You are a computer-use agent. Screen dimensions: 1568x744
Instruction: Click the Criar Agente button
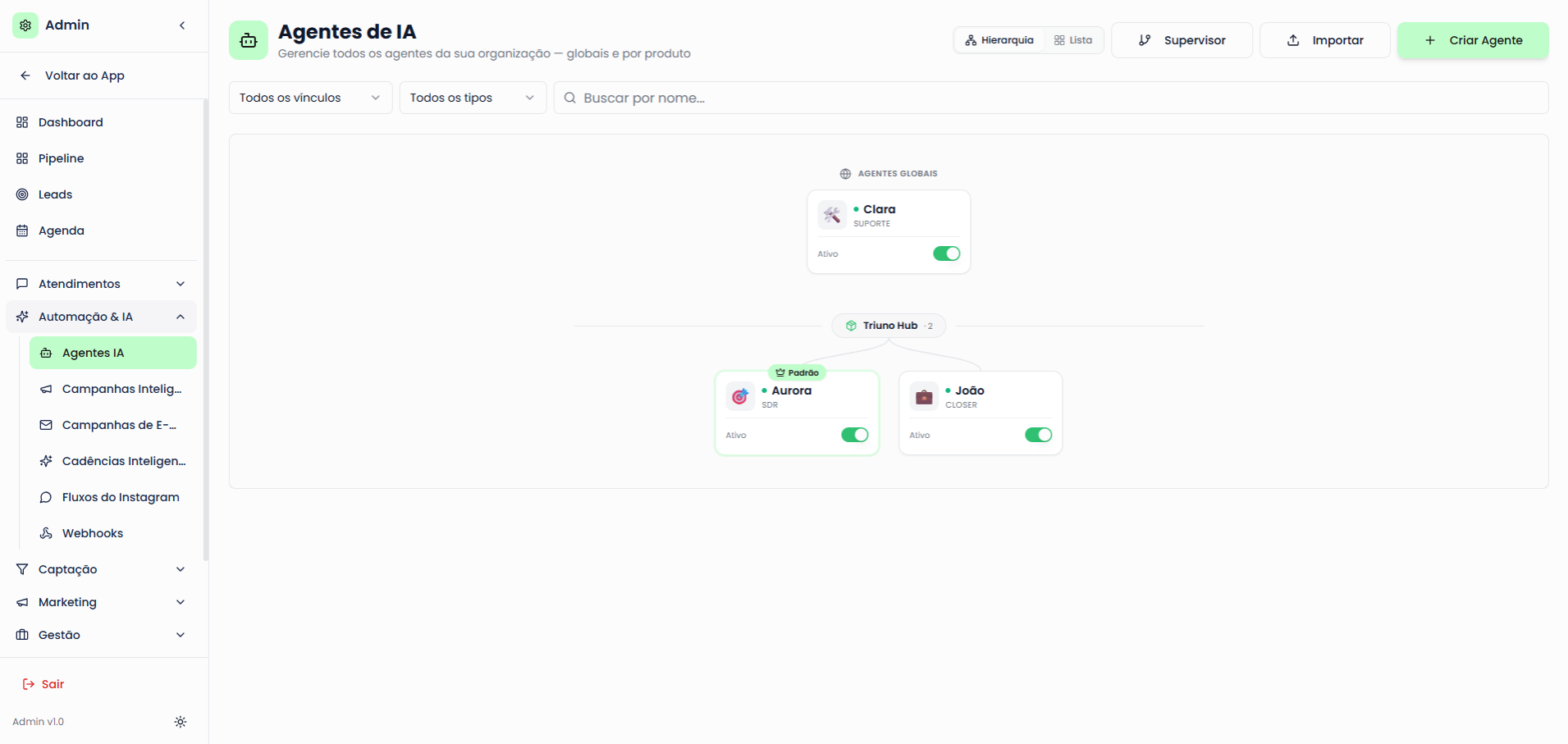[1473, 40]
